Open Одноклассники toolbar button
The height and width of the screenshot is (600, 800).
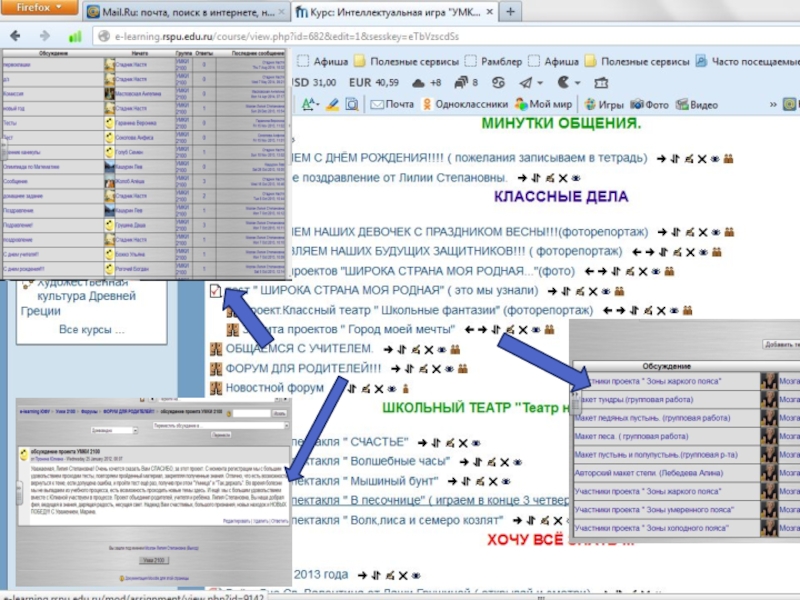click(465, 105)
